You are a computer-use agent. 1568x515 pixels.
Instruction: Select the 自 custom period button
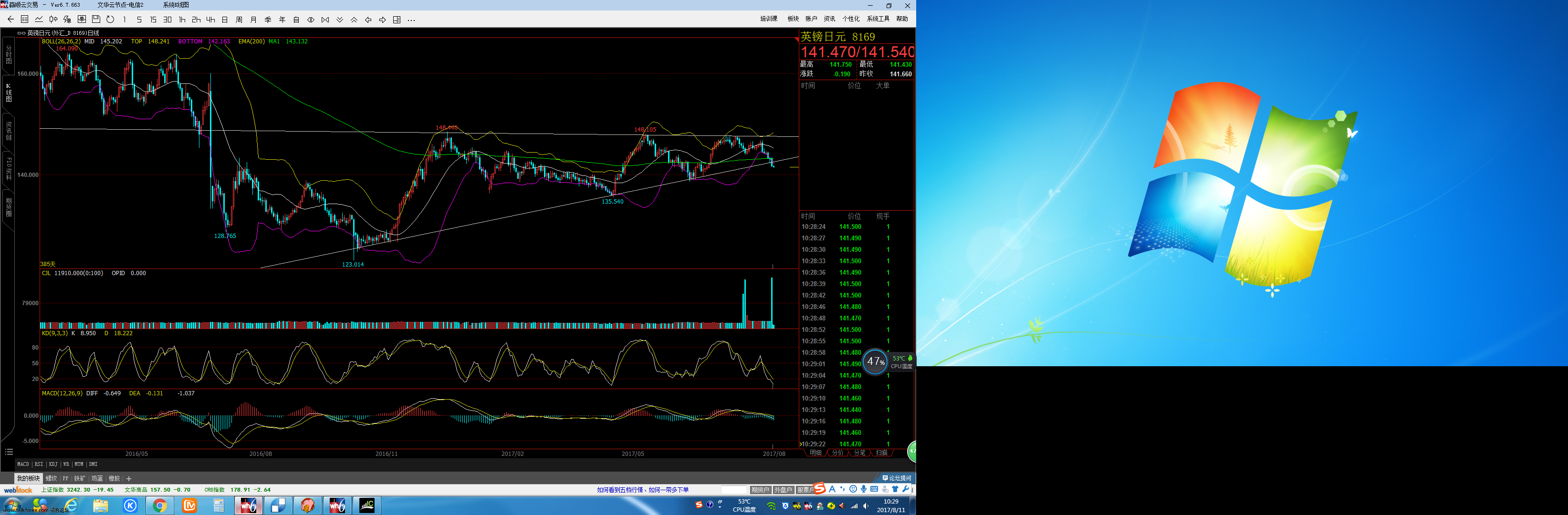click(296, 20)
